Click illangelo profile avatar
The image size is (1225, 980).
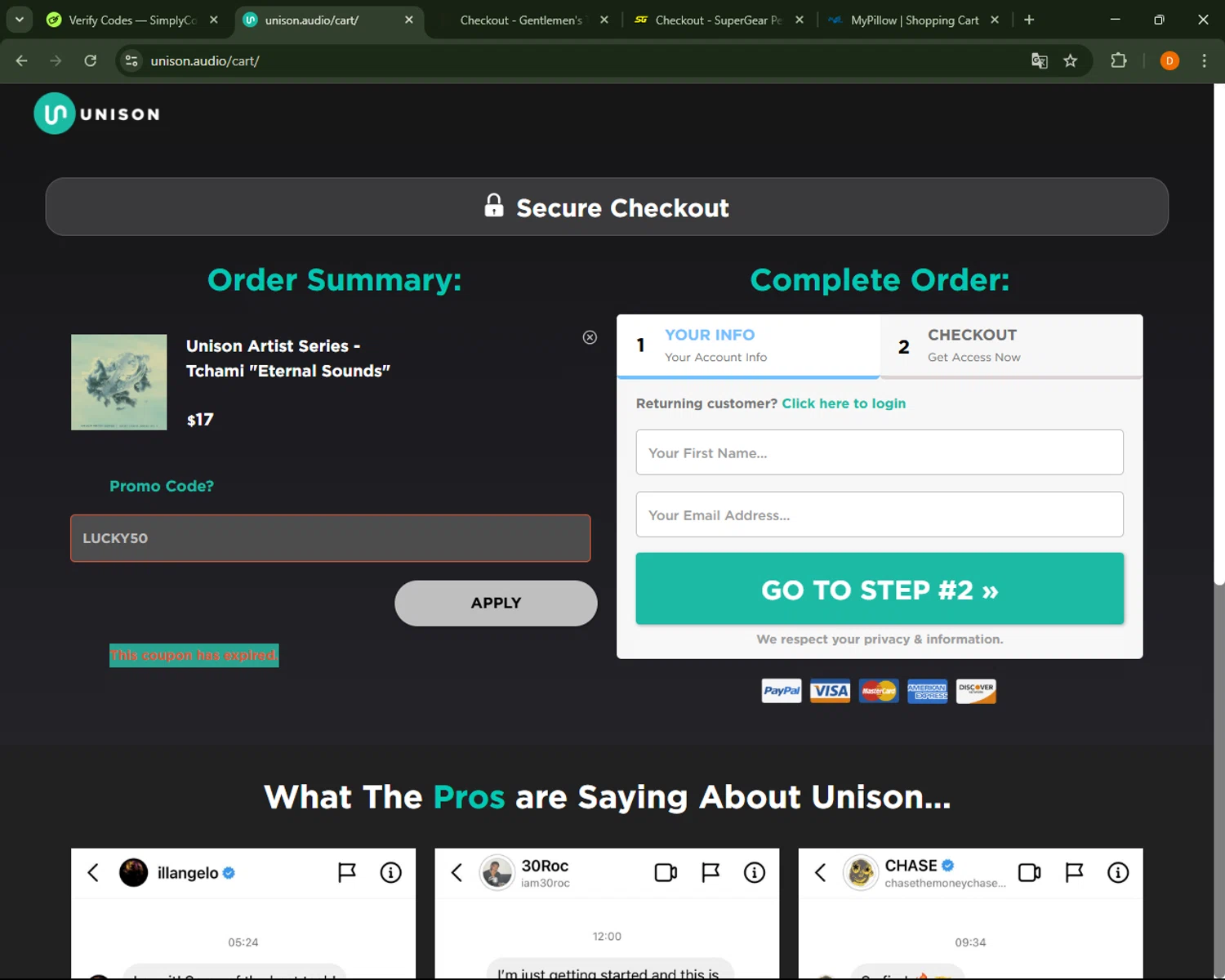point(134,872)
